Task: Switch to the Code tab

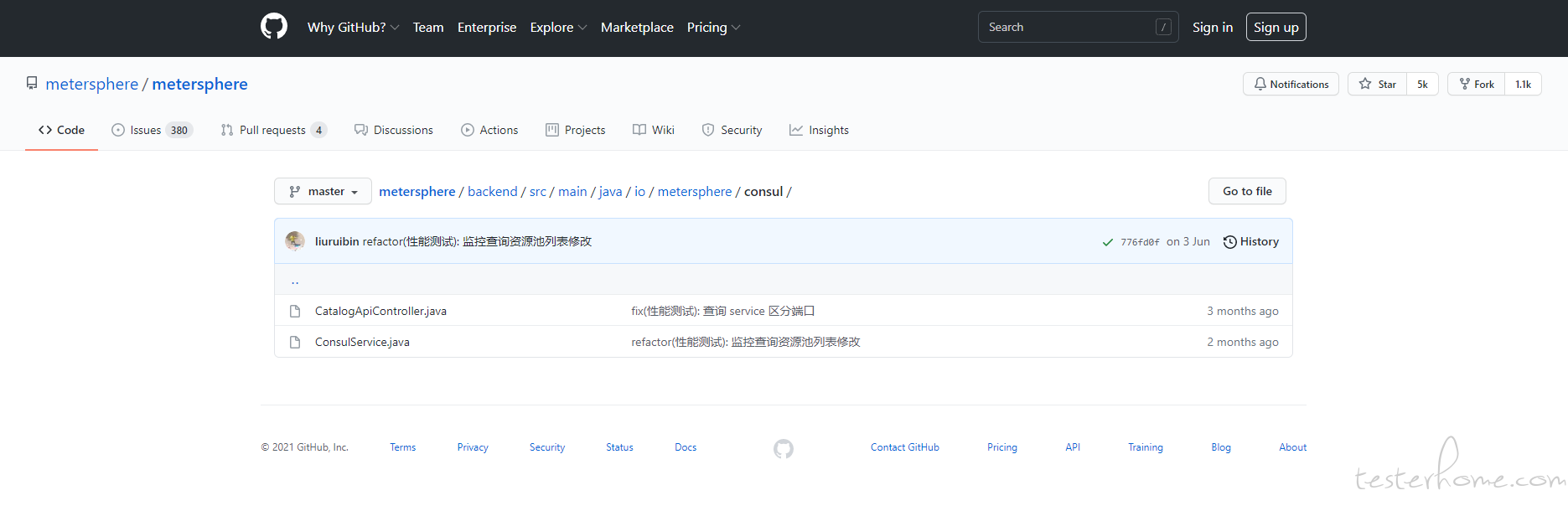Action: pyautogui.click(x=61, y=130)
